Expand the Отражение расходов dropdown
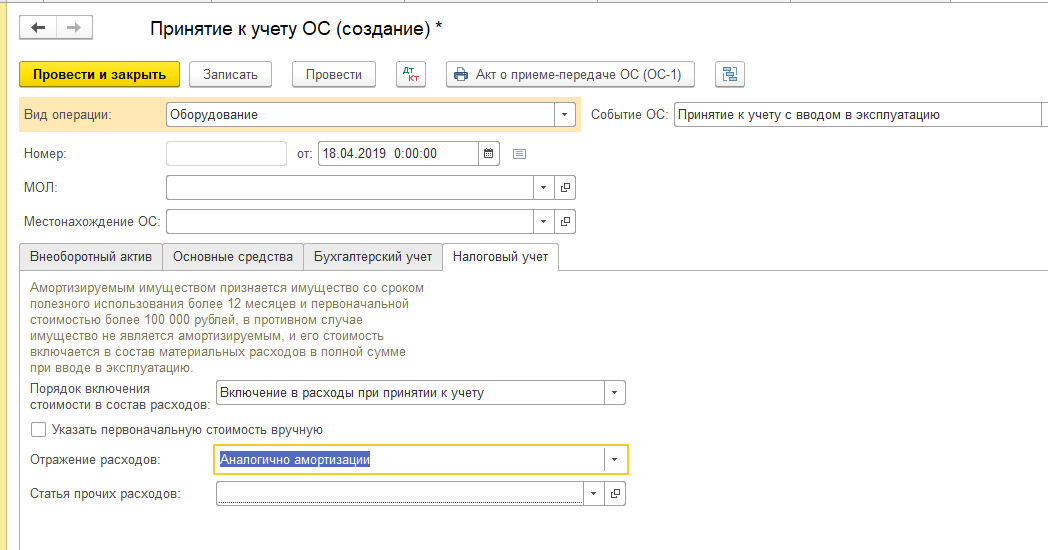1048x550 pixels. [615, 460]
